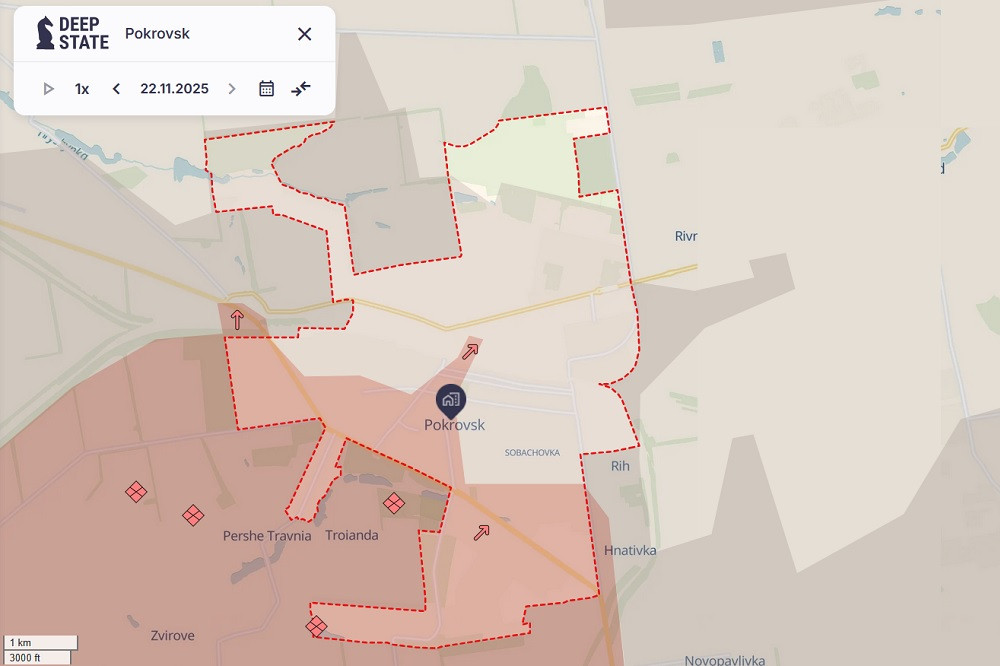Select the Pokrovsk city marker pin
Screen dimensions: 1000x666
click(x=451, y=400)
